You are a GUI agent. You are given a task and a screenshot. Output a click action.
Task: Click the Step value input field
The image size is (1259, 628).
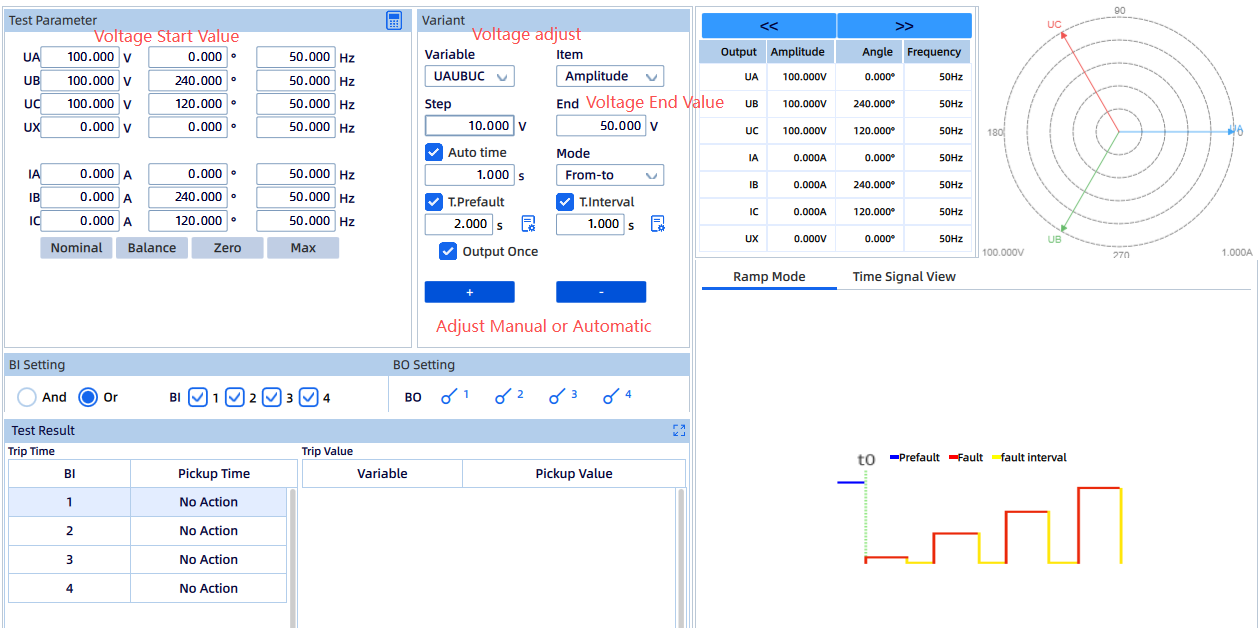coord(469,126)
